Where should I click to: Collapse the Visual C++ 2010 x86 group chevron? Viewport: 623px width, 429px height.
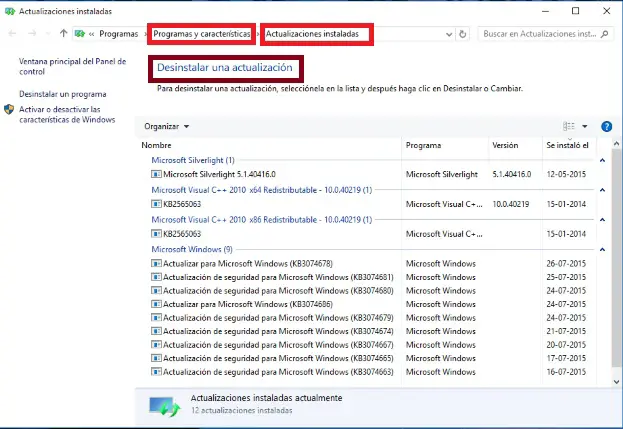[602, 220]
